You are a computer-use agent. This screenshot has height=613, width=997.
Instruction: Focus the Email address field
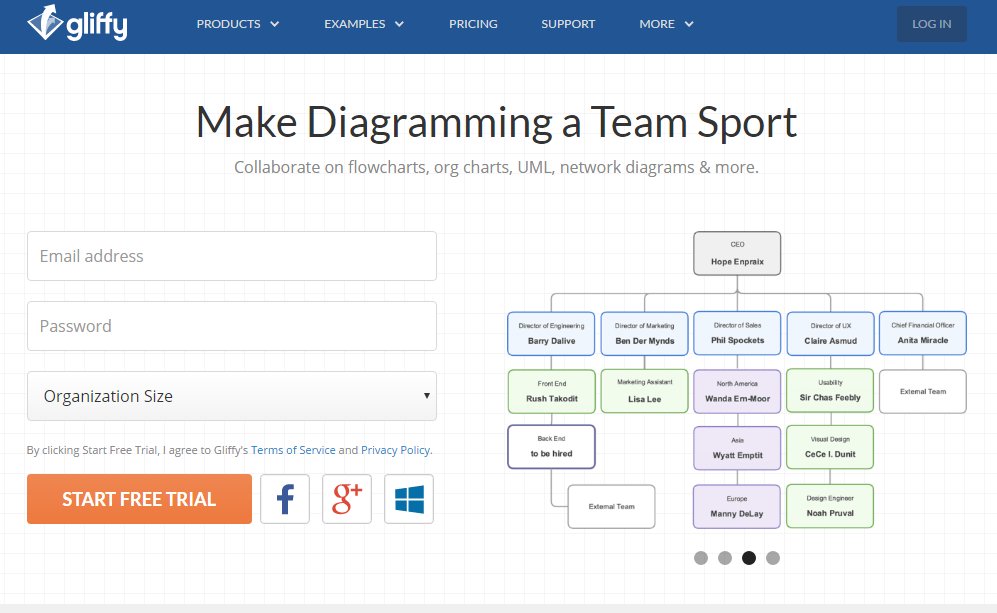point(232,256)
